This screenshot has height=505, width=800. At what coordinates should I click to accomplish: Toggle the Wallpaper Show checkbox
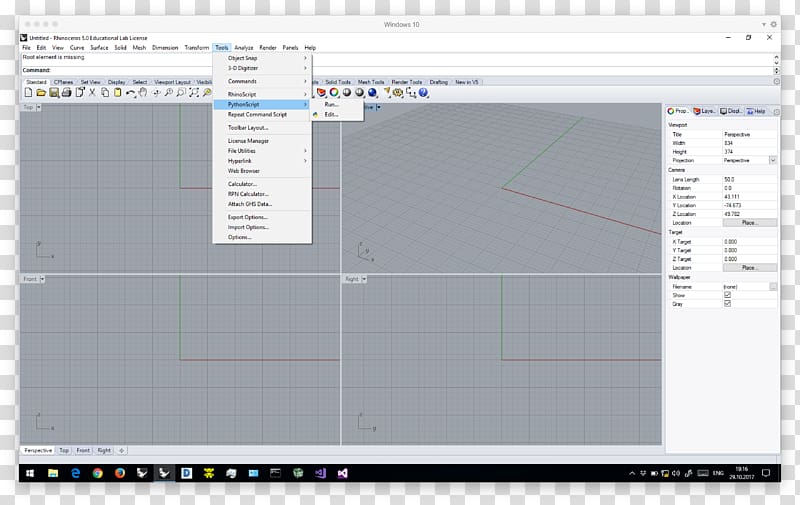(727, 295)
